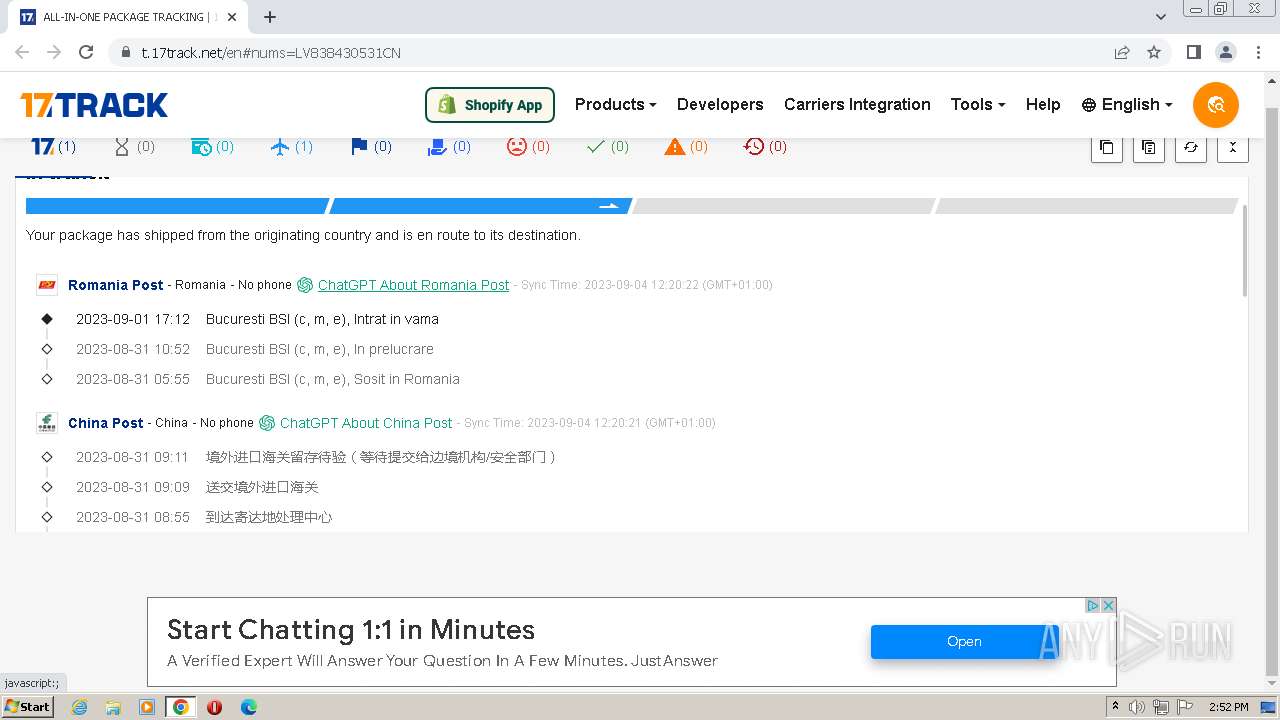Click the copy tracking numbers icon
The image size is (1280, 720).
point(1106,147)
